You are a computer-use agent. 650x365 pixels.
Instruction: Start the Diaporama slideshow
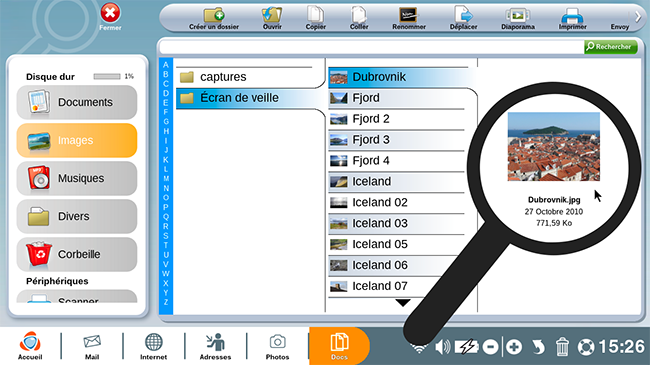tap(518, 18)
